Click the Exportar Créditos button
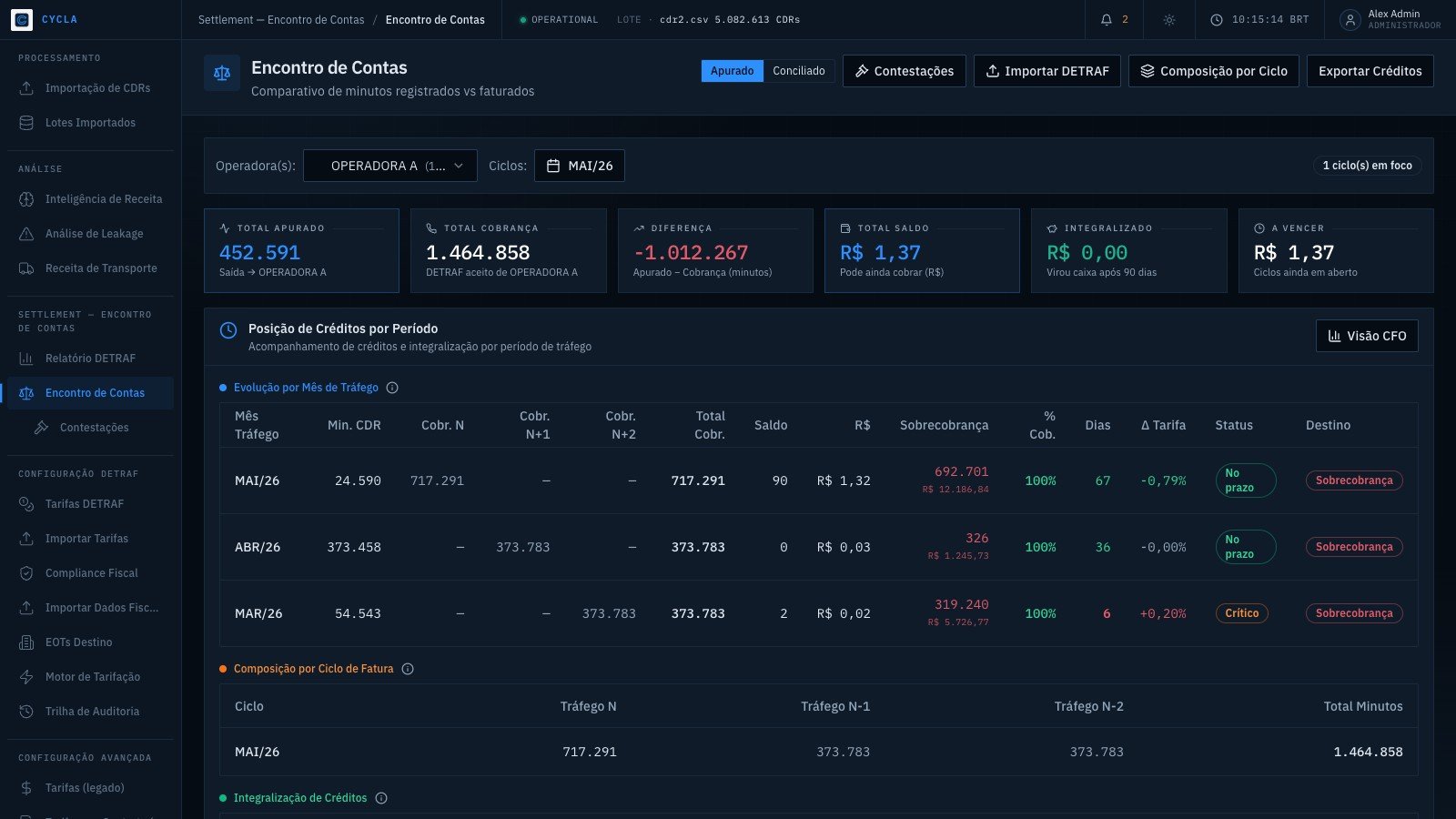Image resolution: width=1456 pixels, height=819 pixels. 1370,71
